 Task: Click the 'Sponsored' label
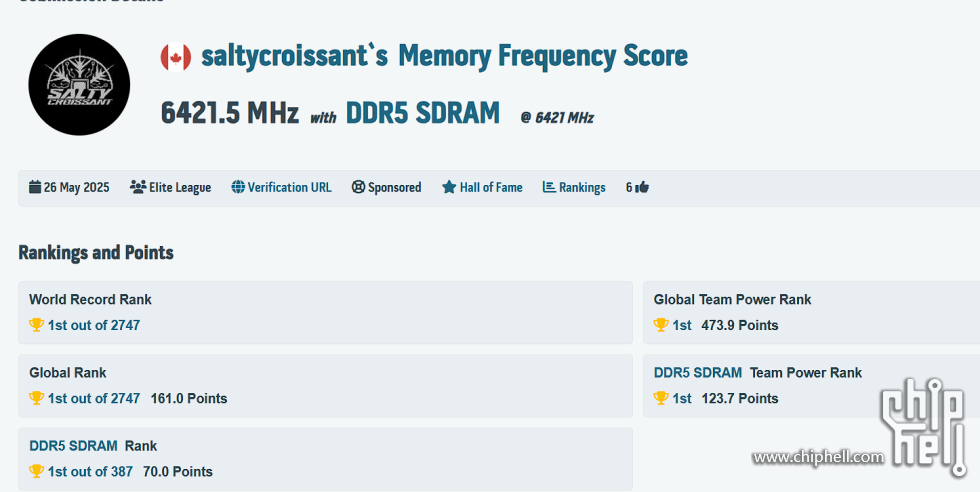394,188
